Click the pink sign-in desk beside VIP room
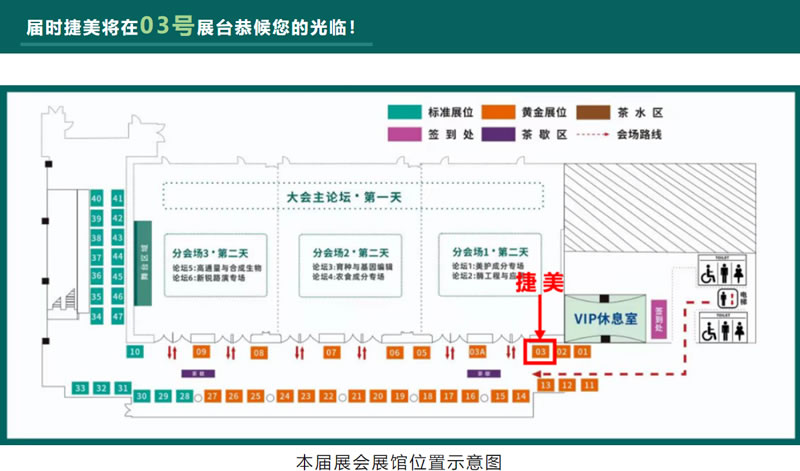This screenshot has height=471, width=800. click(658, 319)
